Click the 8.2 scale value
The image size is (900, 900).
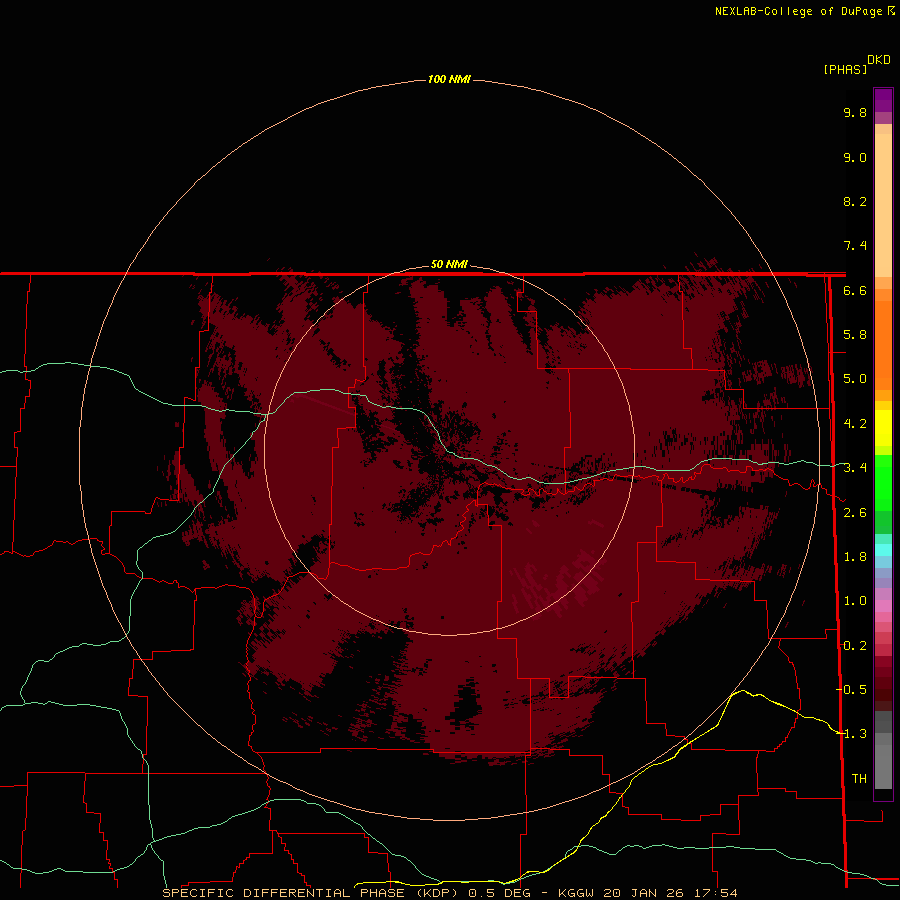pyautogui.click(x=855, y=201)
